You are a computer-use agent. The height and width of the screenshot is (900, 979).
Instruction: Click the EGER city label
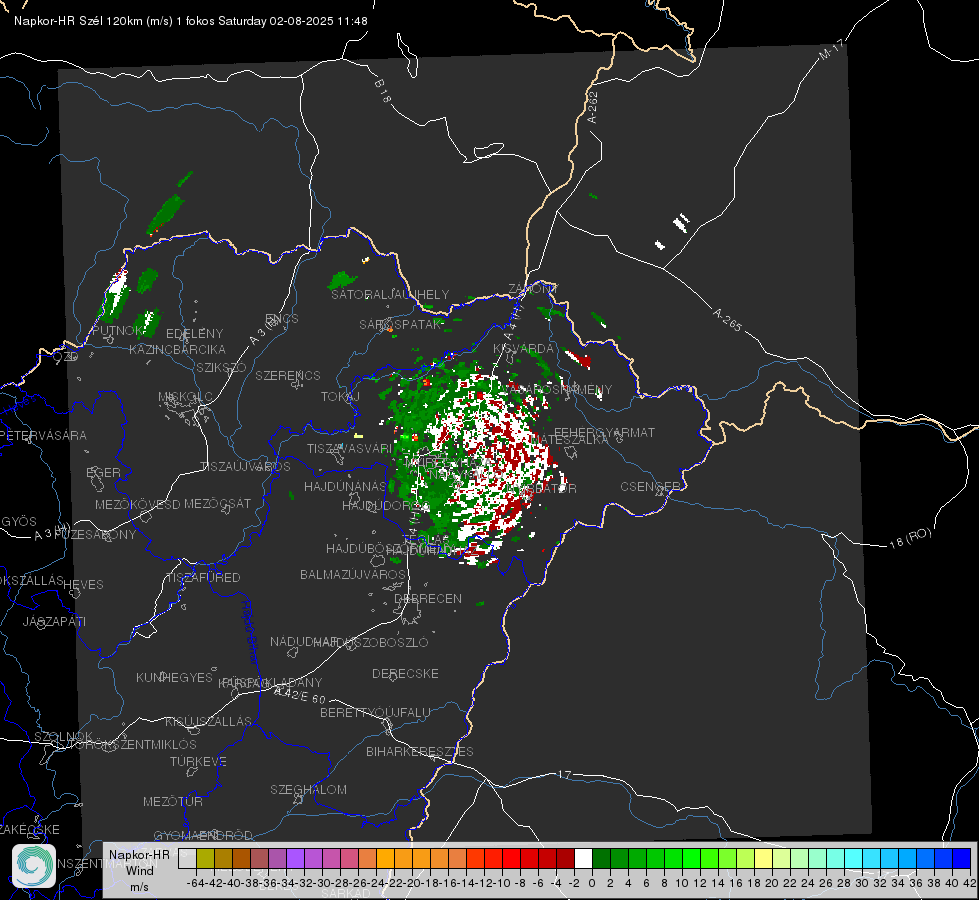(103, 472)
